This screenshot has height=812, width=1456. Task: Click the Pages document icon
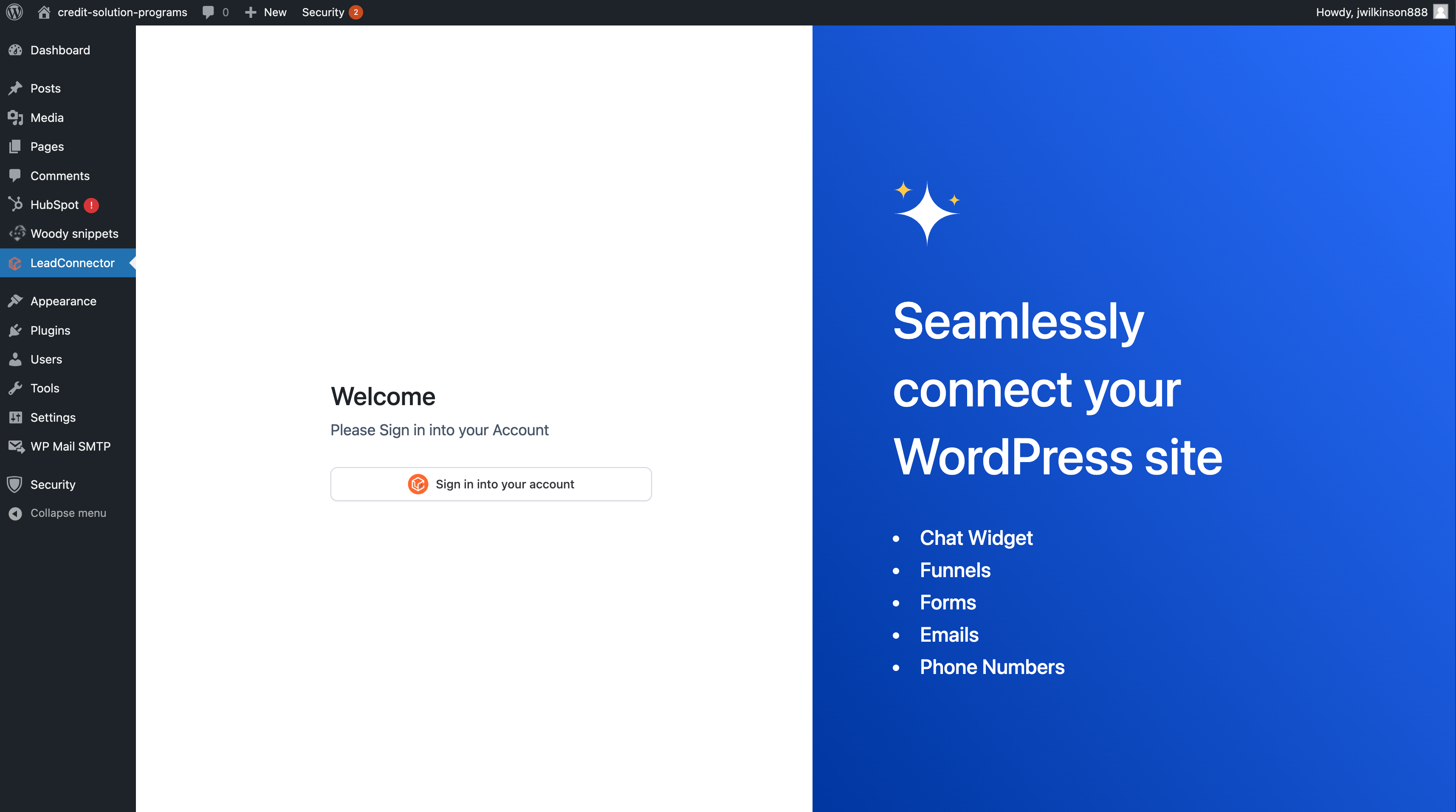click(15, 147)
